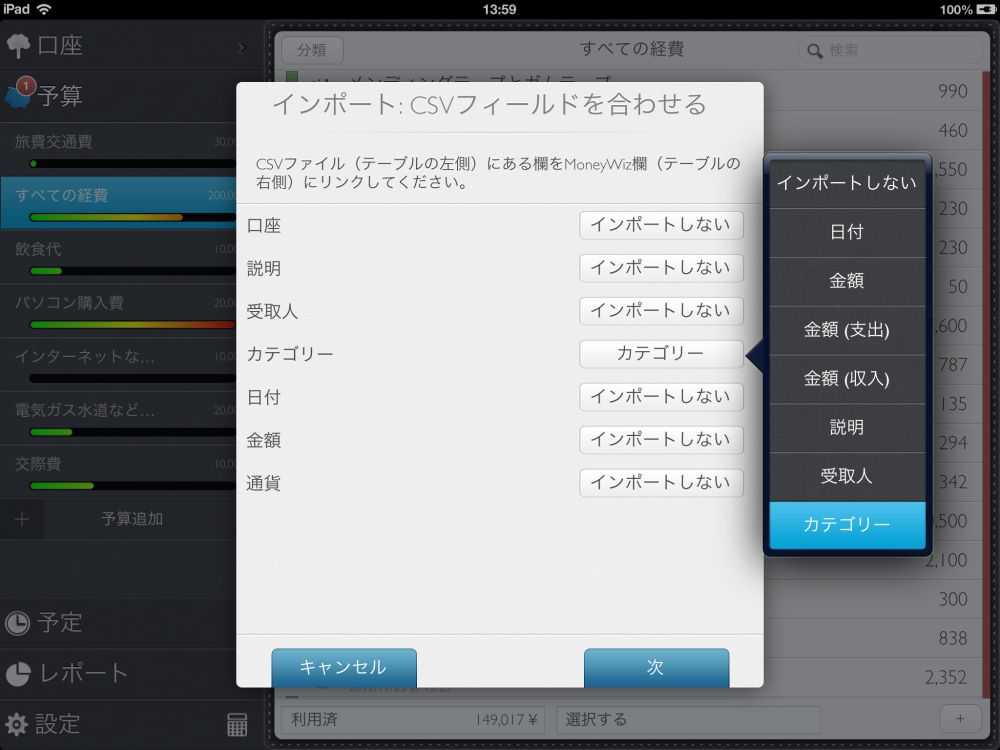
Task: Choose 受取人 in popup list
Action: 847,476
